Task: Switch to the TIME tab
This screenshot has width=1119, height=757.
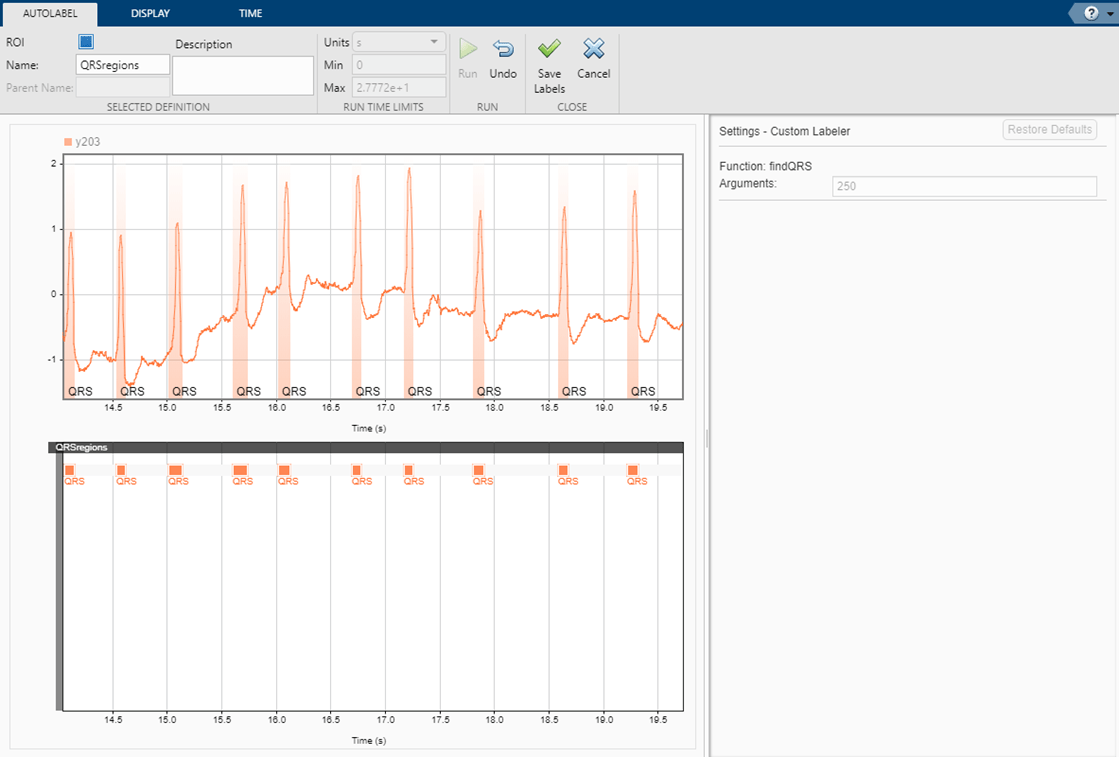Action: [251, 14]
